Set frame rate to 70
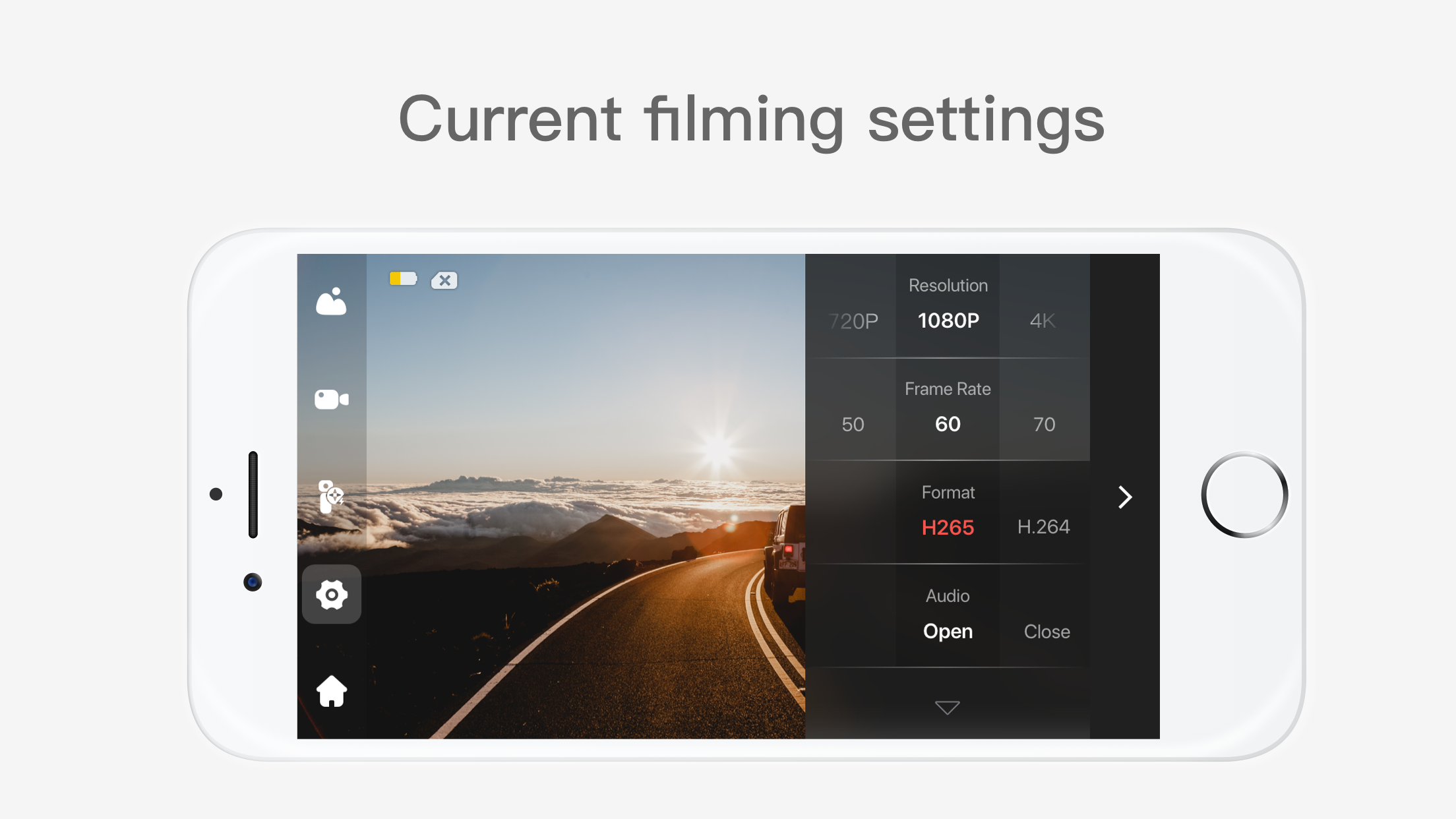The image size is (1456, 819). point(1044,424)
